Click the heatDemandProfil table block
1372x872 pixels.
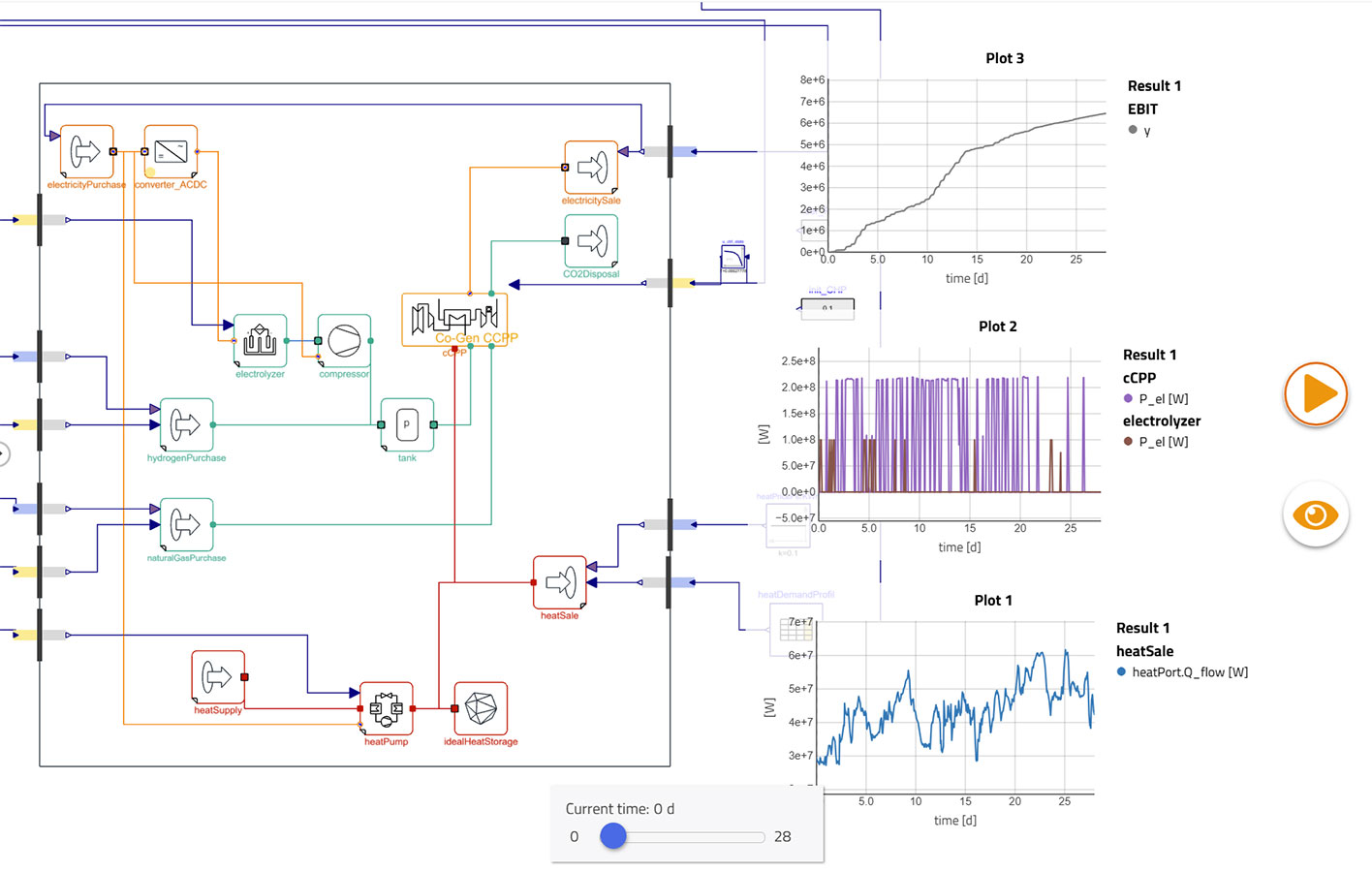(795, 630)
